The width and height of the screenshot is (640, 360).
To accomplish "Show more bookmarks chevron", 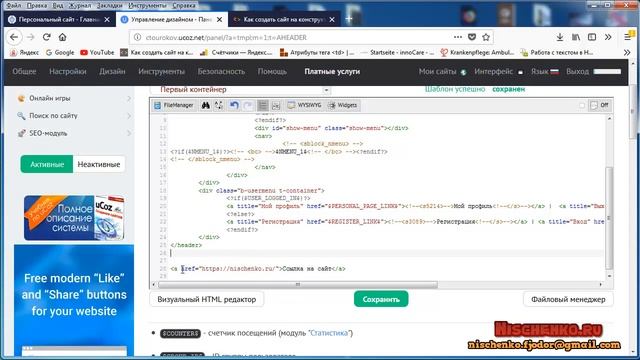I will [627, 53].
